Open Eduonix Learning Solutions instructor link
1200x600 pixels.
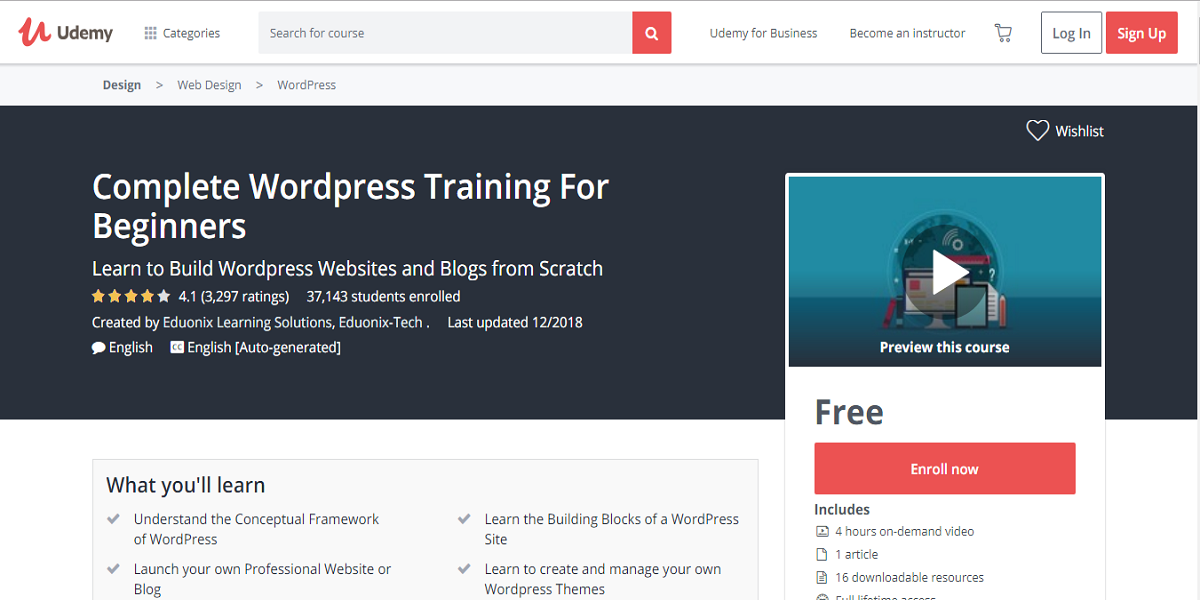point(247,322)
